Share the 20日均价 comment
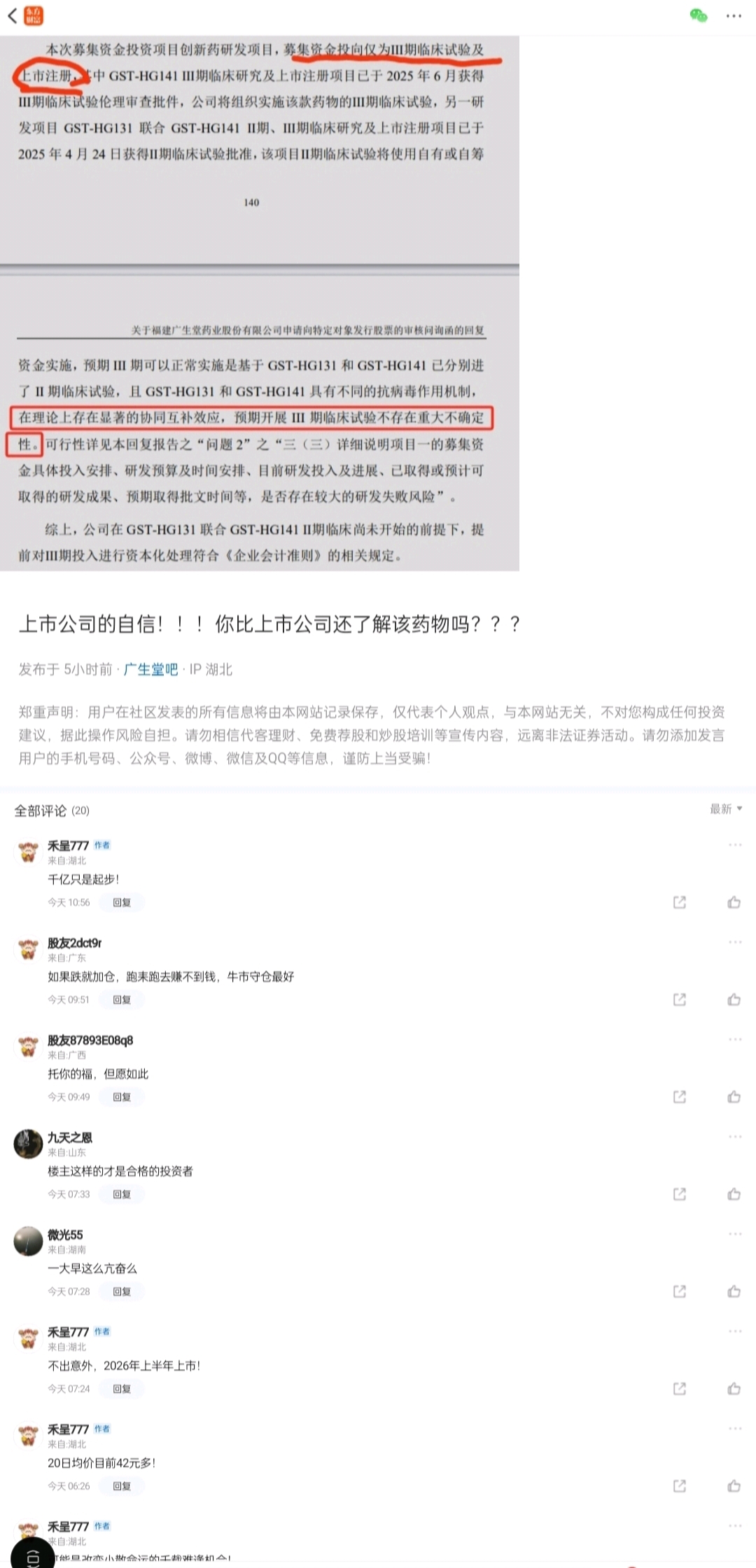This screenshot has width=756, height=1568. [679, 1486]
